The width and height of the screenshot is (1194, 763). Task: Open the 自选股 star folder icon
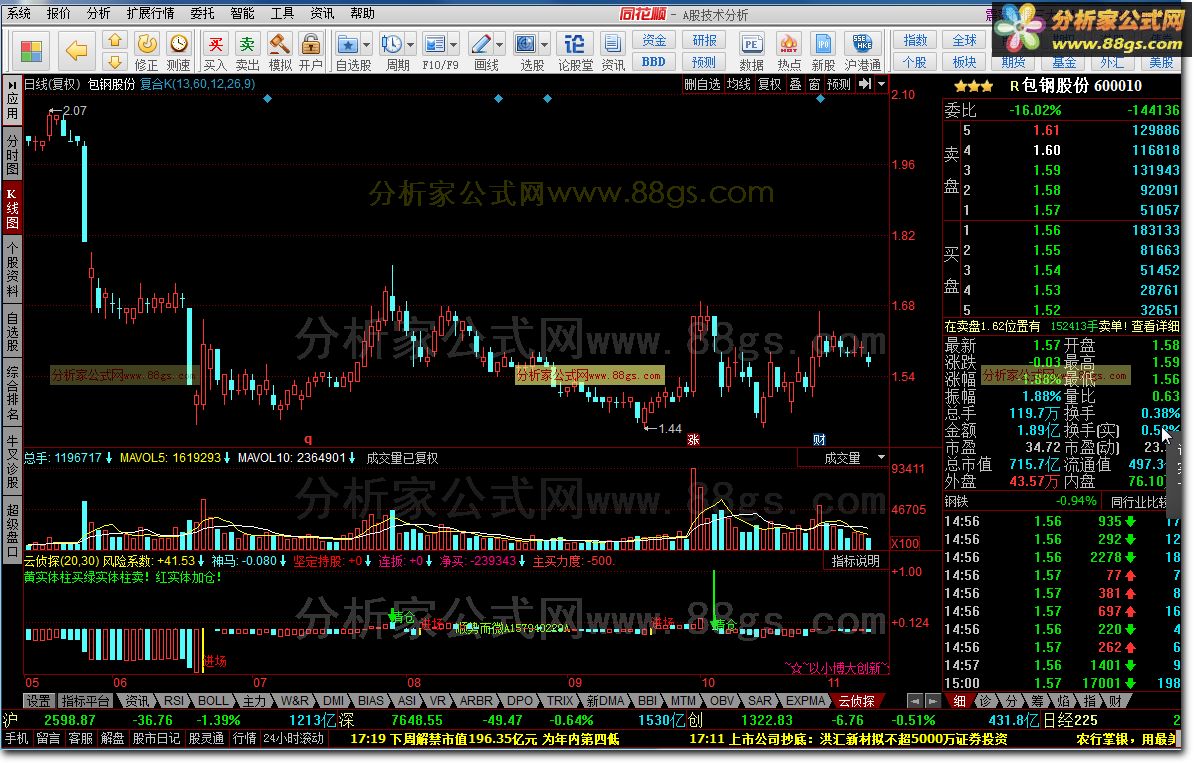[348, 44]
